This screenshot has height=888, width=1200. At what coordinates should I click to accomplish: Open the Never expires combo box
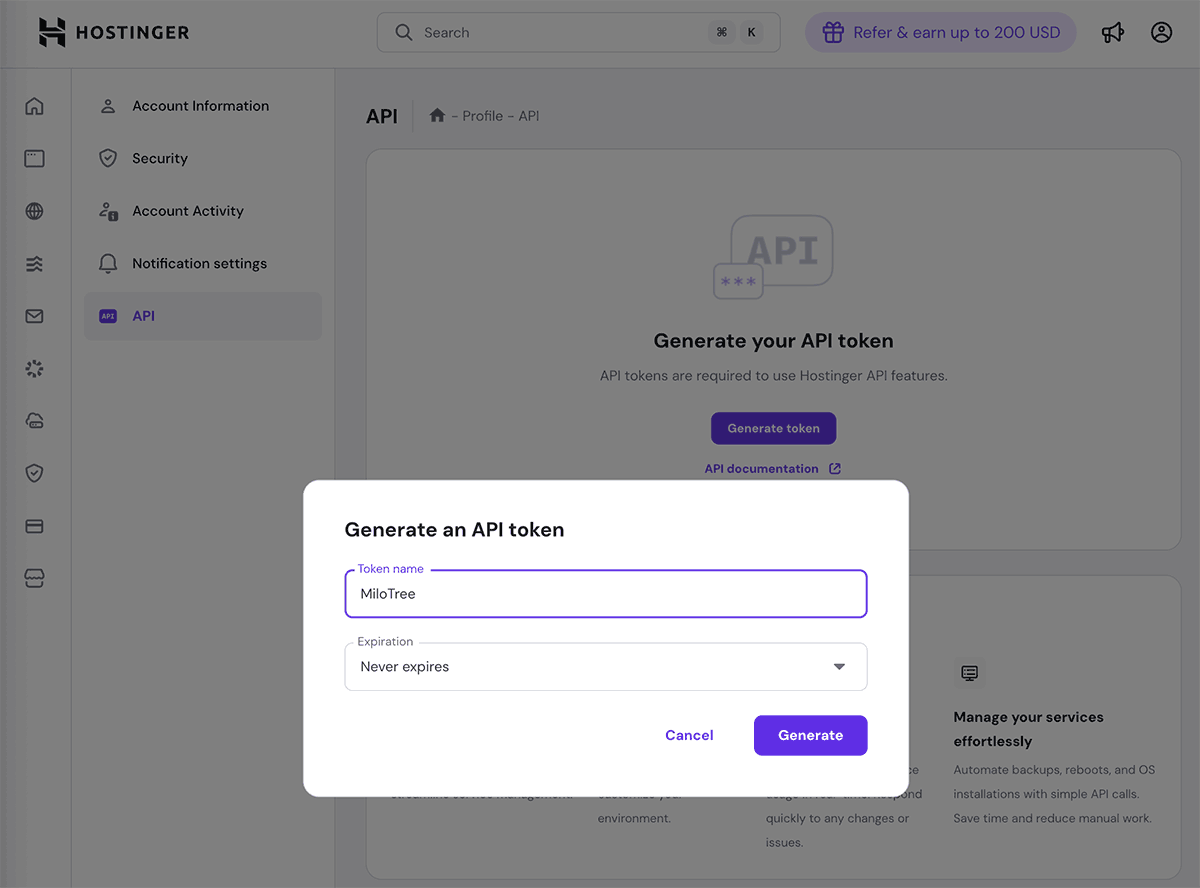pos(590,667)
